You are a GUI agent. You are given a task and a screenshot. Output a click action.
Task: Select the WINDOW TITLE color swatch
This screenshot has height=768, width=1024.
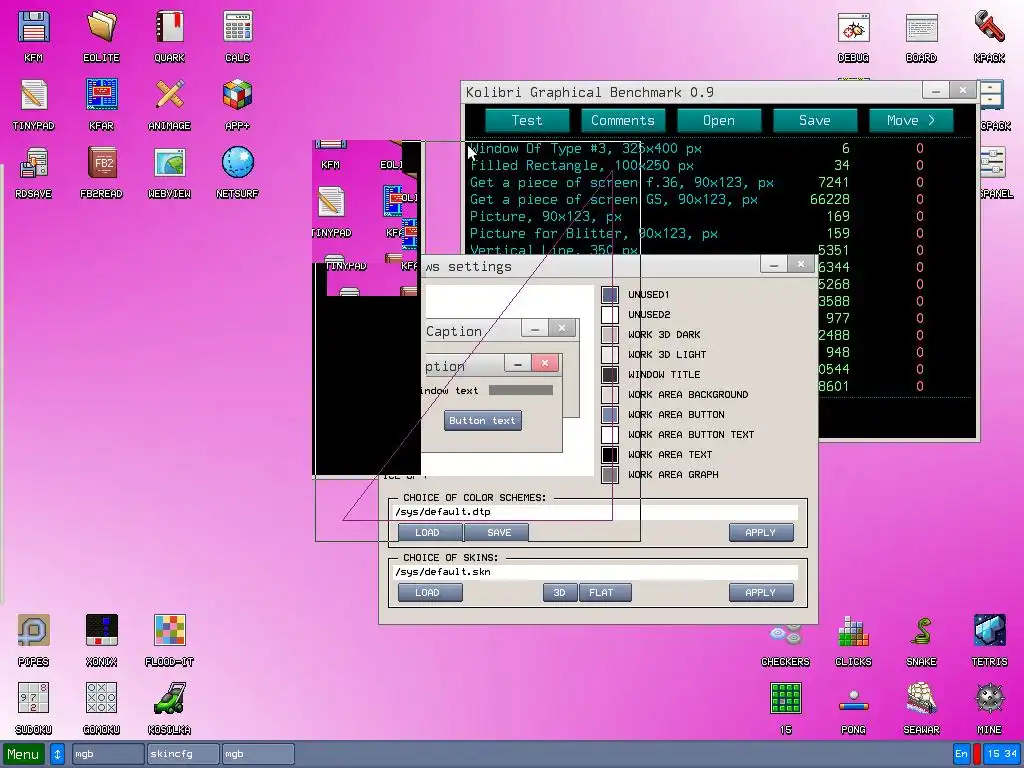610,375
